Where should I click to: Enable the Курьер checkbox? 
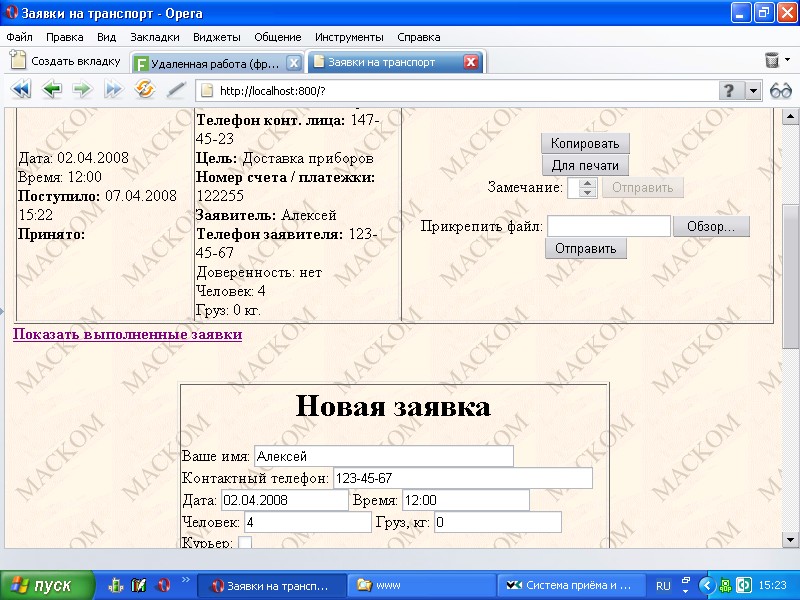point(243,543)
